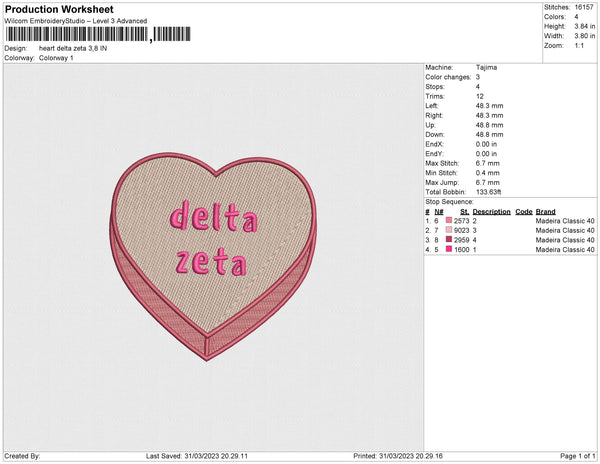Click the 'Last Saved: 31/03/2023 20.29.11' footer text
Image resolution: width=600 pixels, height=464 pixels.
point(197,456)
